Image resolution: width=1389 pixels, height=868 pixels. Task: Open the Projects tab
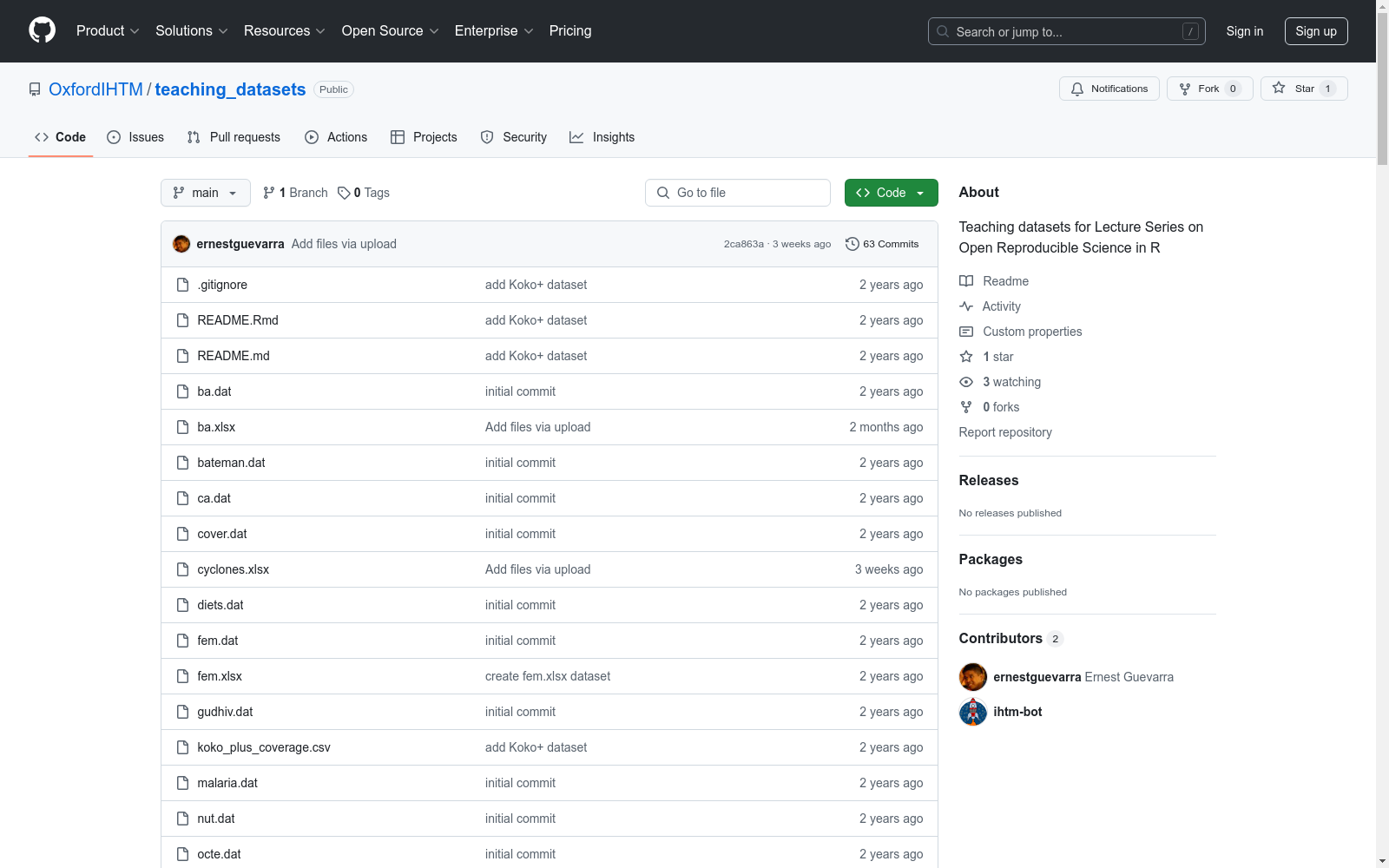point(424,137)
